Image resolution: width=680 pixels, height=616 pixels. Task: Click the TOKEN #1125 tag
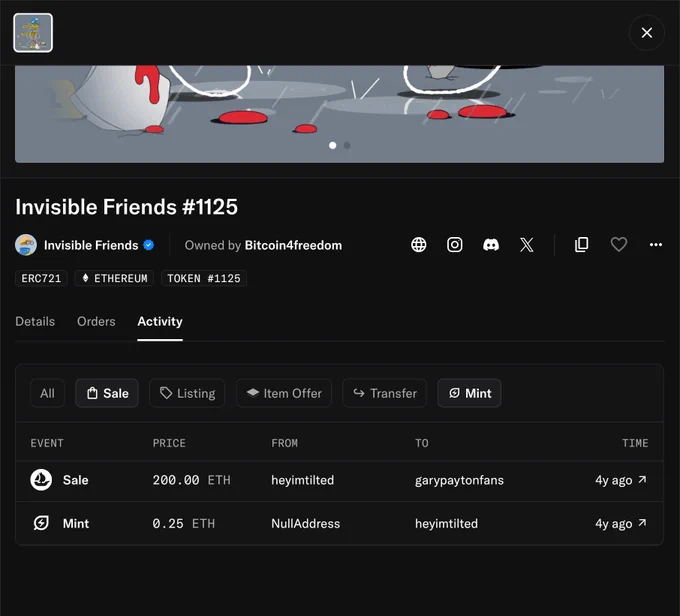pos(204,278)
